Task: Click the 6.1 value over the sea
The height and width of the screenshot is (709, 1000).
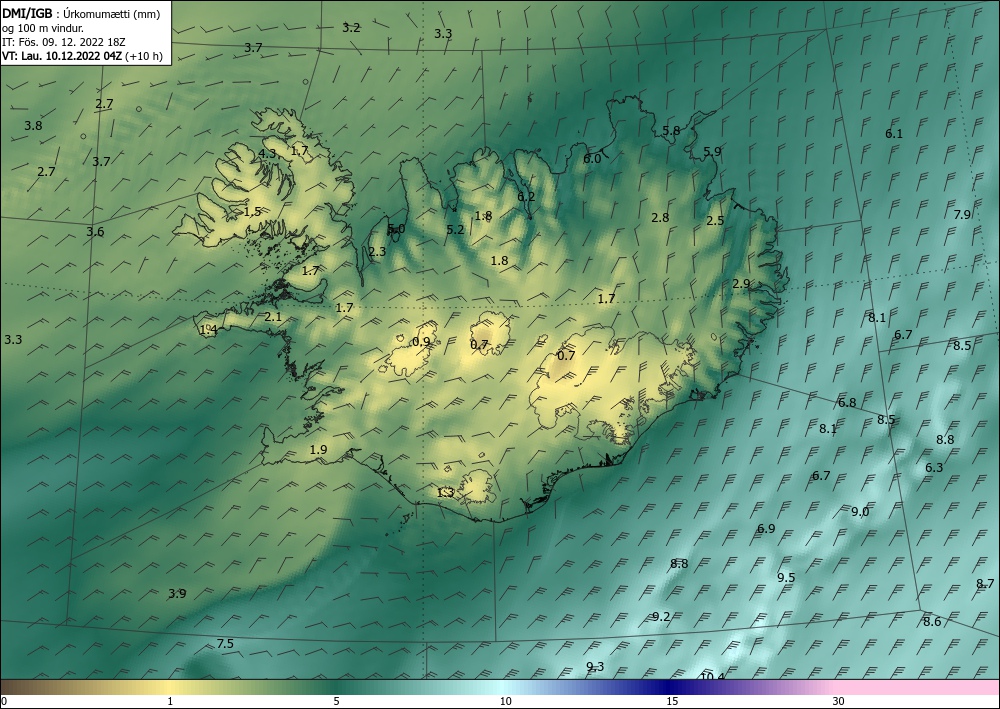Action: [894, 134]
